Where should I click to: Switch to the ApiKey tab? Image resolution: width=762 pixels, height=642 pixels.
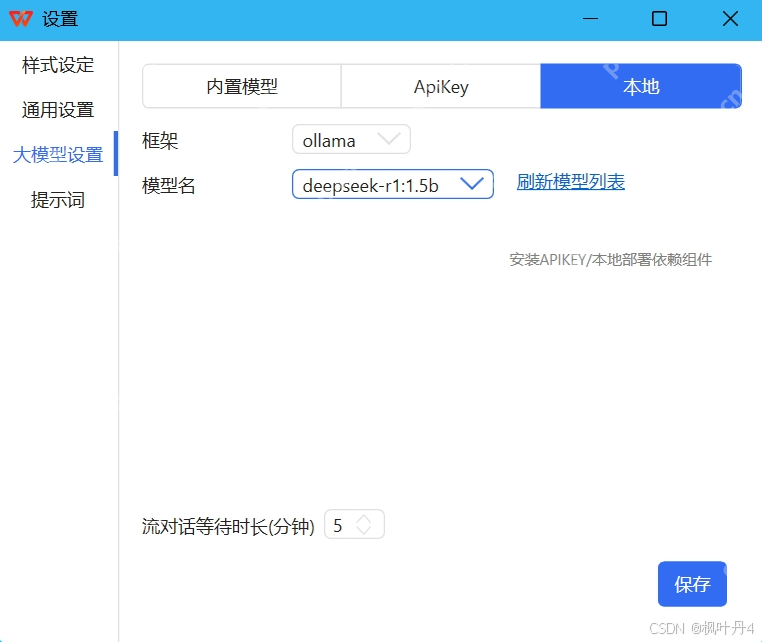tap(441, 87)
